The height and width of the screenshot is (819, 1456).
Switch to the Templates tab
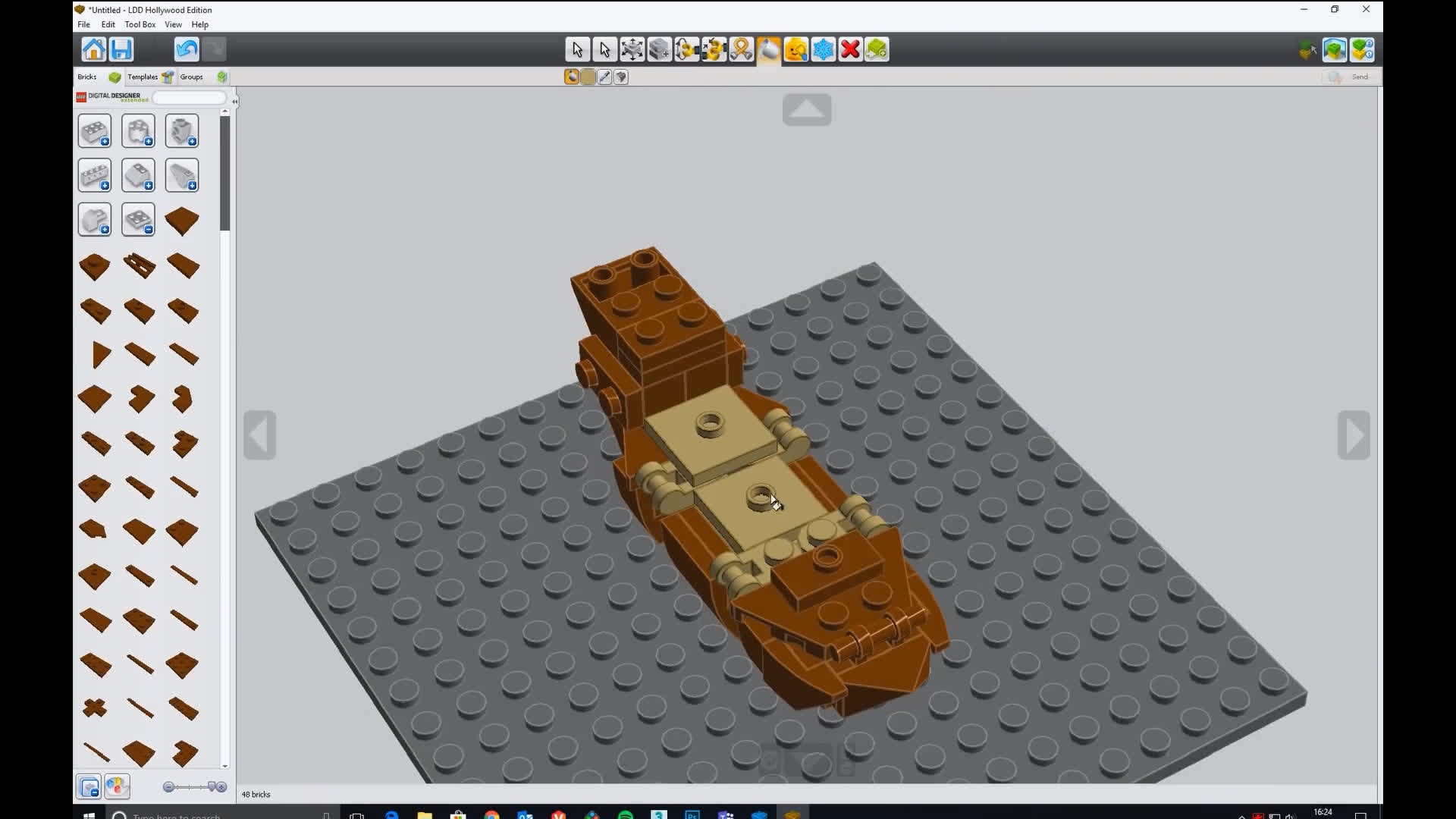(x=143, y=77)
